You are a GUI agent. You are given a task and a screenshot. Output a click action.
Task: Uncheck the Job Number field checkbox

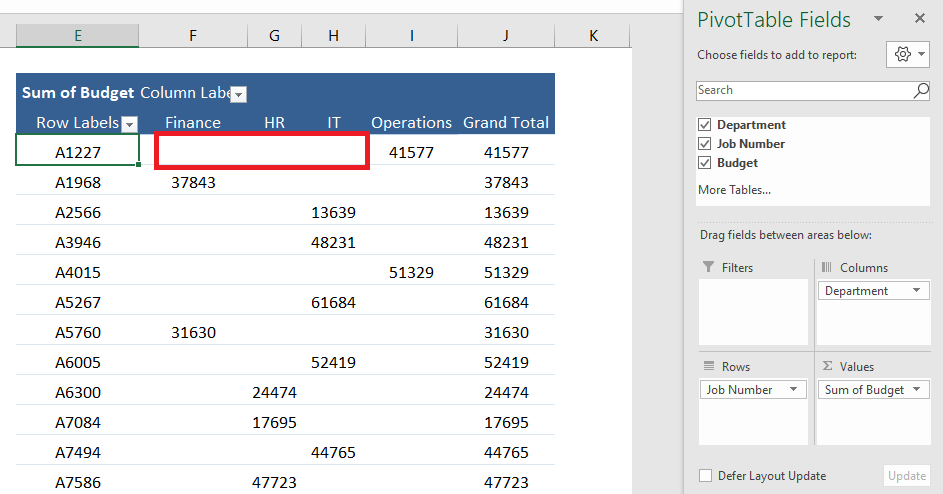pyautogui.click(x=705, y=144)
